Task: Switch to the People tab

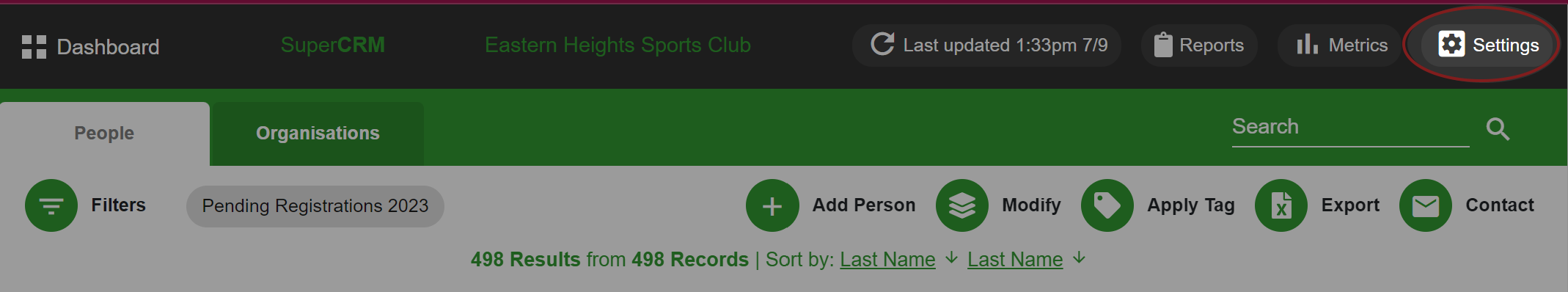Action: click(105, 134)
